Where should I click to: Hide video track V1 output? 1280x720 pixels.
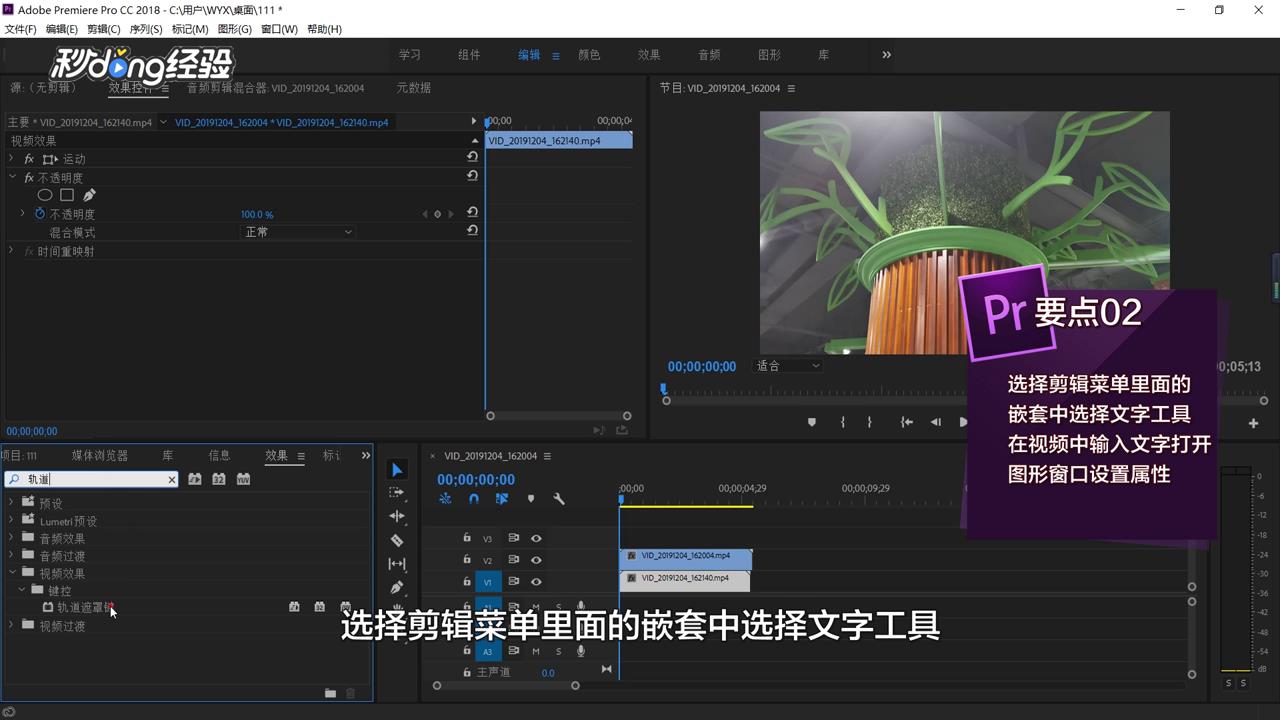[x=536, y=582]
